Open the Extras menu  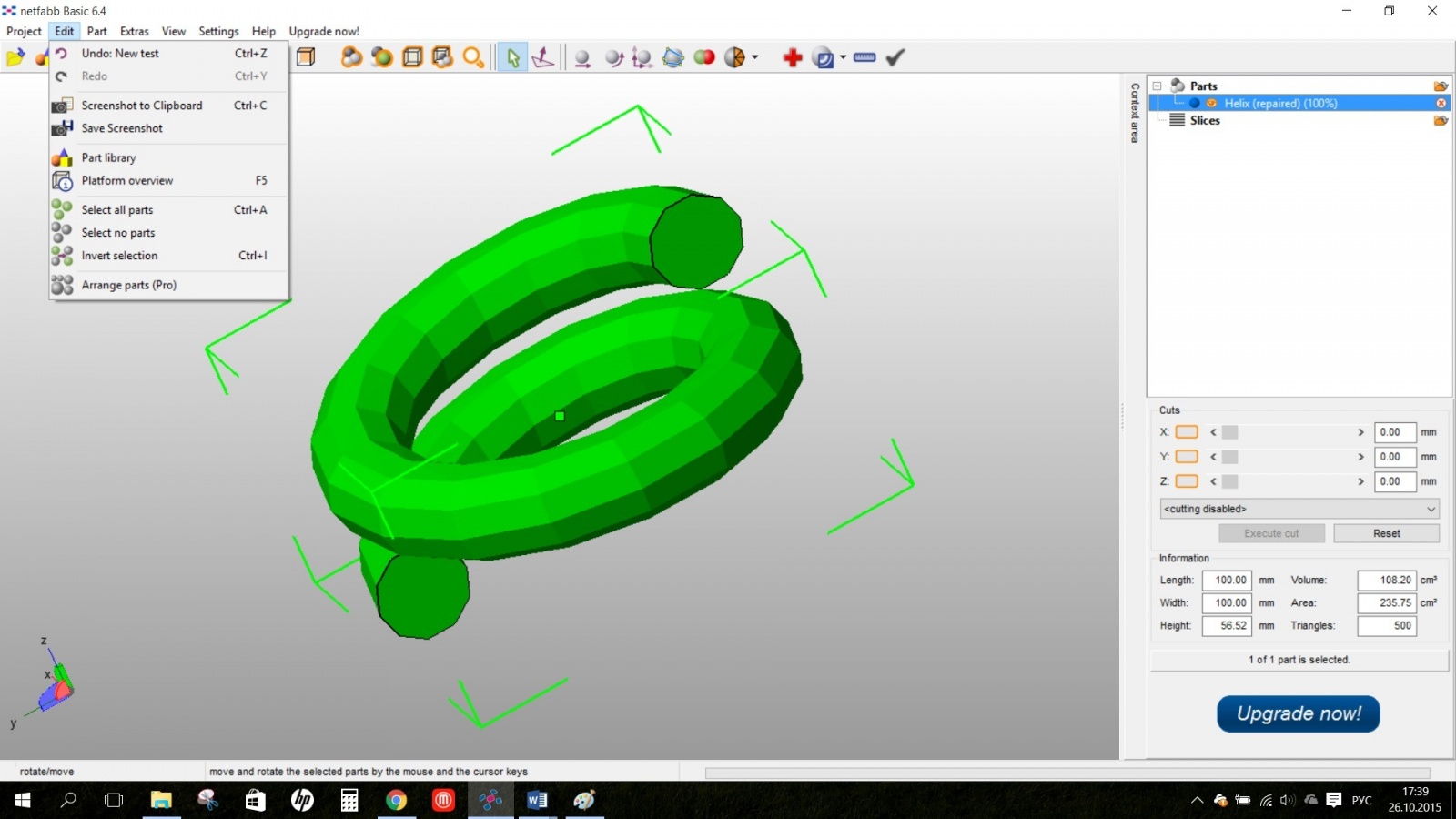click(x=134, y=31)
